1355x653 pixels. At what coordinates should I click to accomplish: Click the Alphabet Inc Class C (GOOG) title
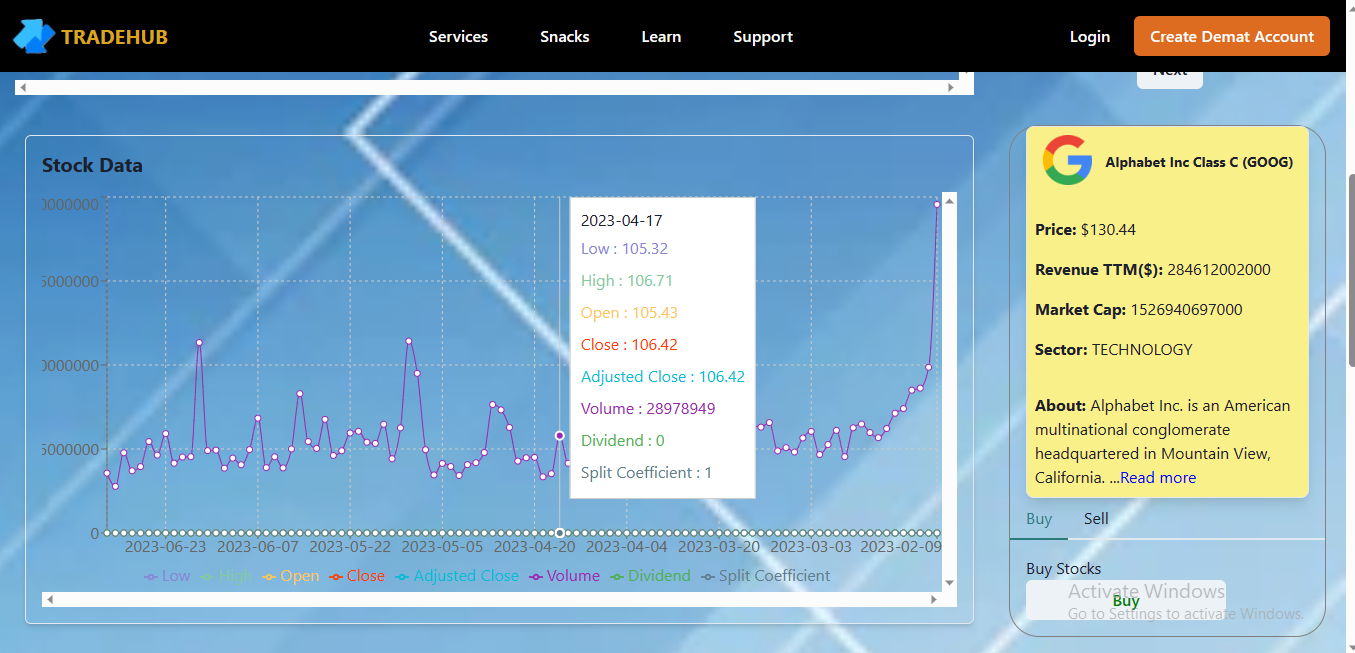1199,162
